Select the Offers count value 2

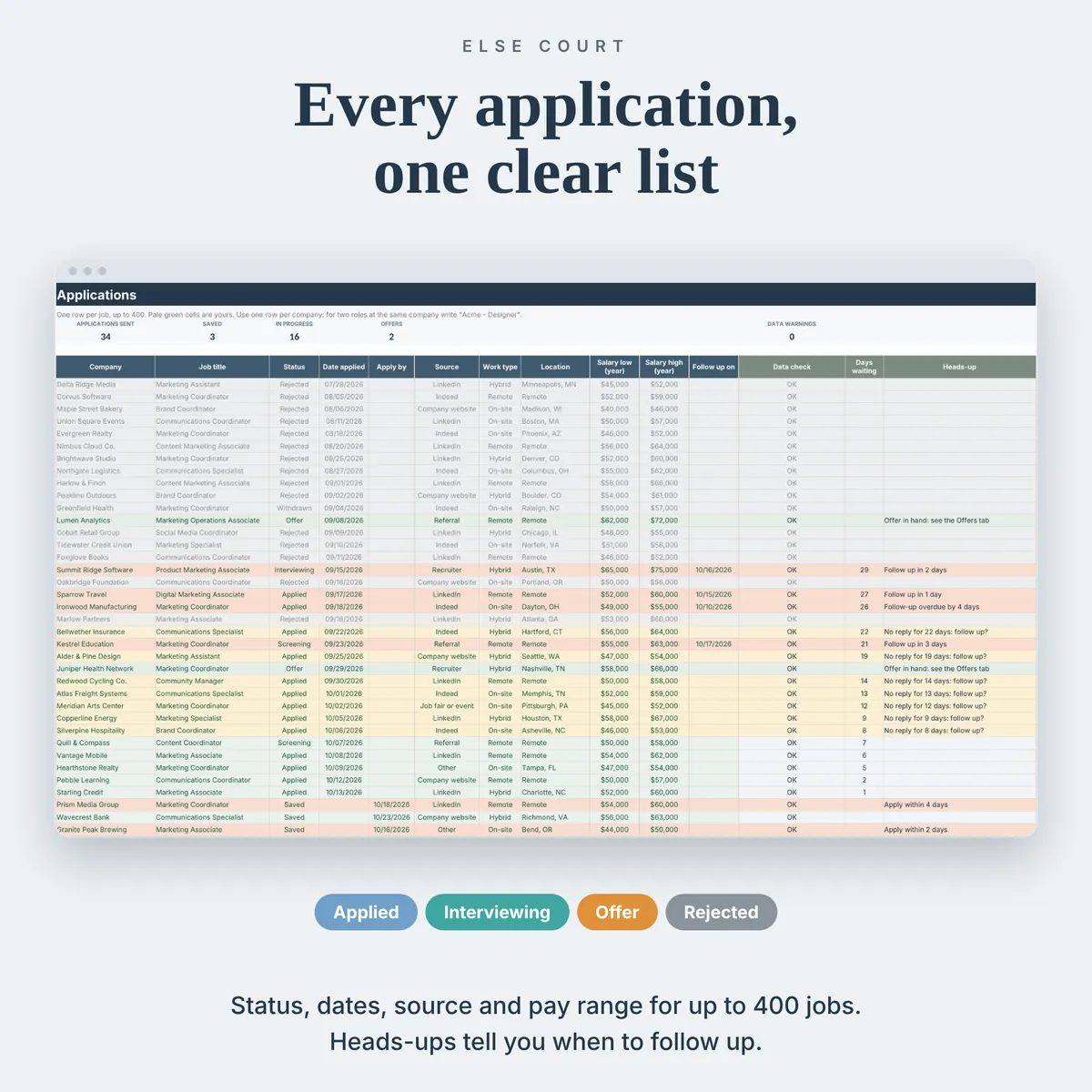(391, 337)
